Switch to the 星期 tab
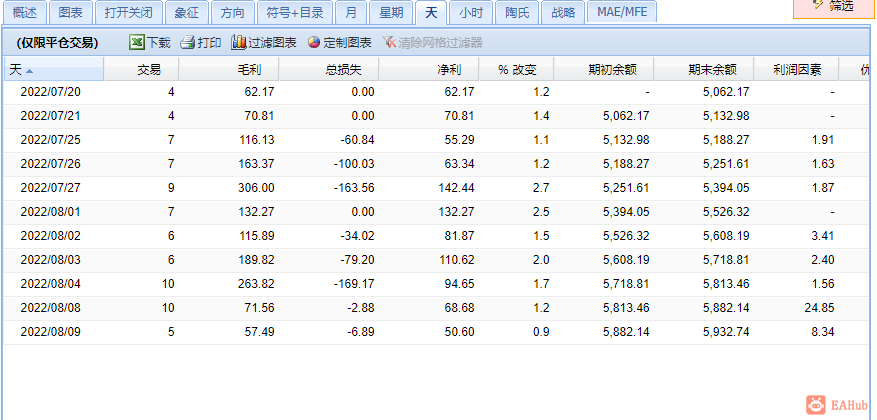Screen dimensions: 877x420 (392, 12)
